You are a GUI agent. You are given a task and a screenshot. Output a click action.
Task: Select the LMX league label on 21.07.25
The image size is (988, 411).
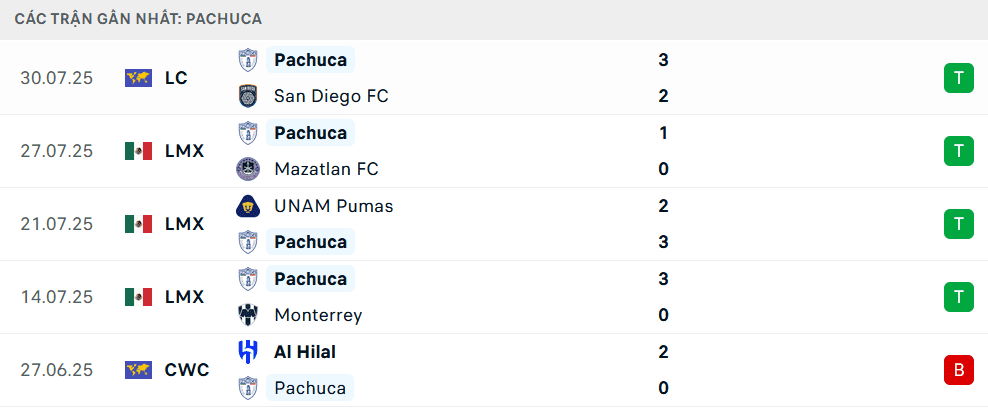[184, 224]
